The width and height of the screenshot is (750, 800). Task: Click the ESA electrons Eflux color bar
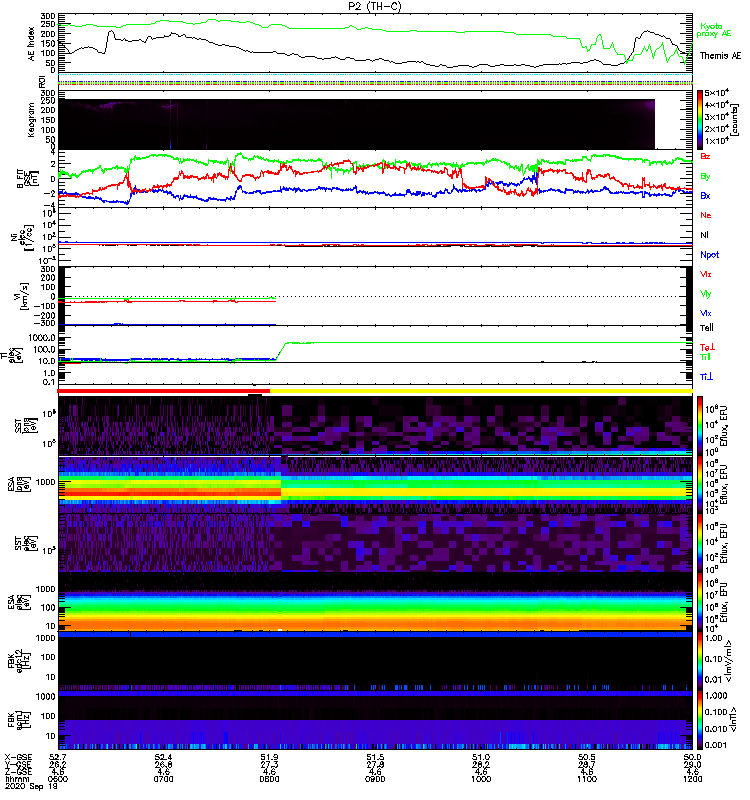click(699, 602)
